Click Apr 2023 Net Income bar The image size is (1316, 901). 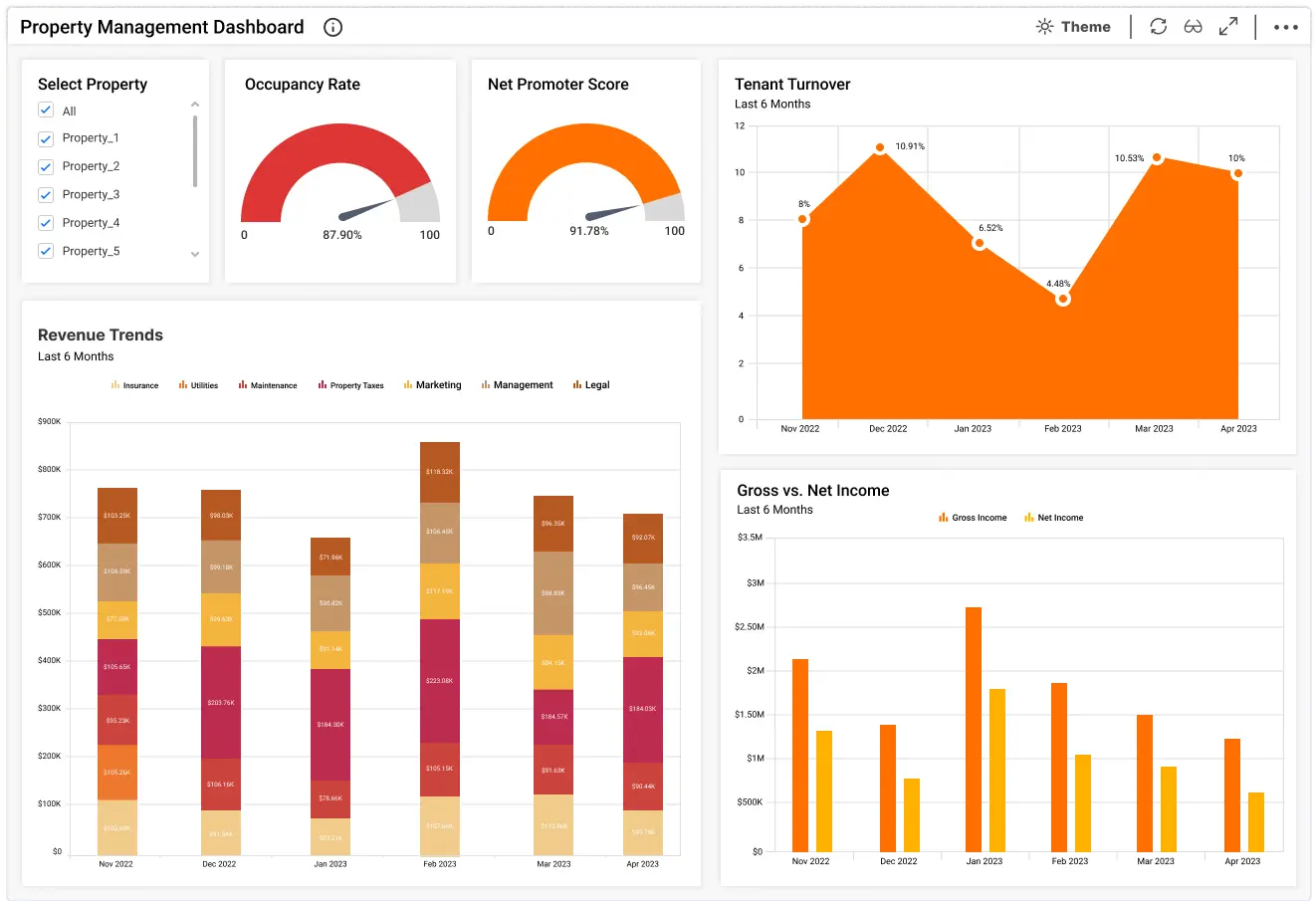click(x=1256, y=821)
